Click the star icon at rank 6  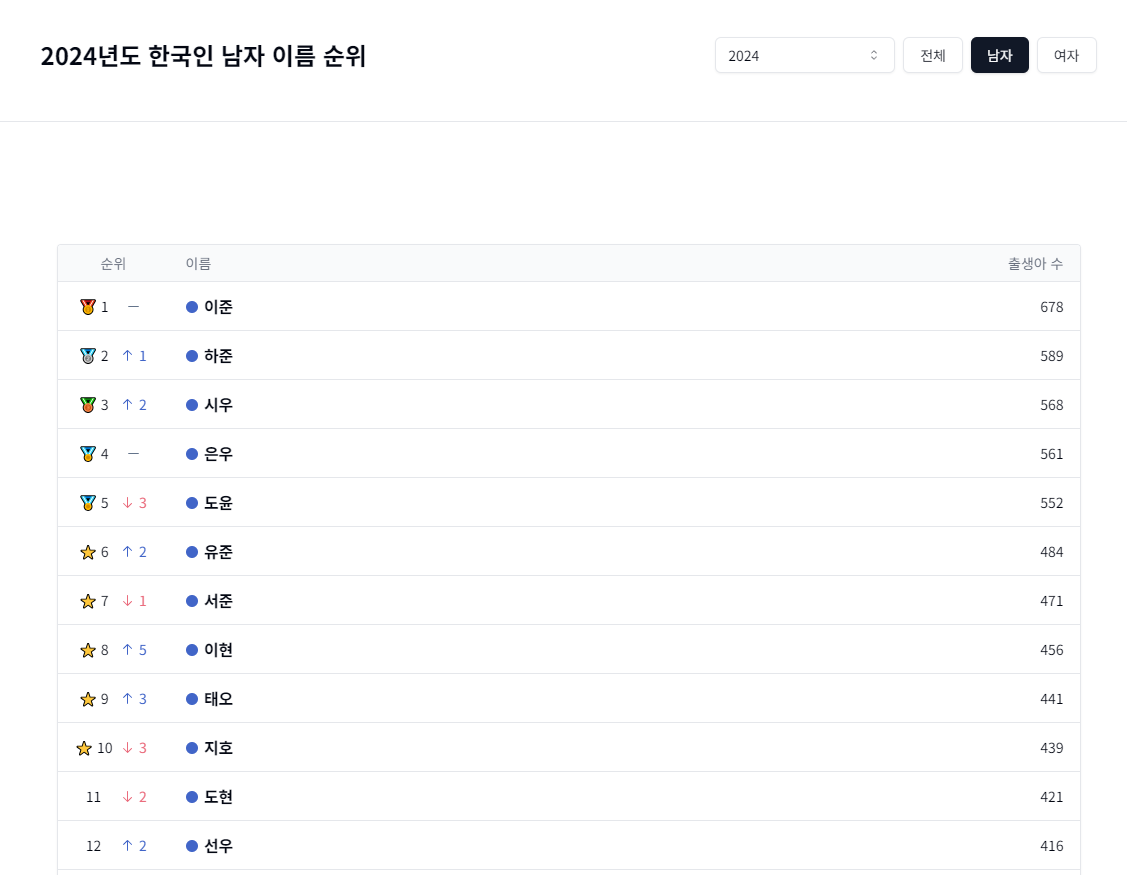[88, 552]
